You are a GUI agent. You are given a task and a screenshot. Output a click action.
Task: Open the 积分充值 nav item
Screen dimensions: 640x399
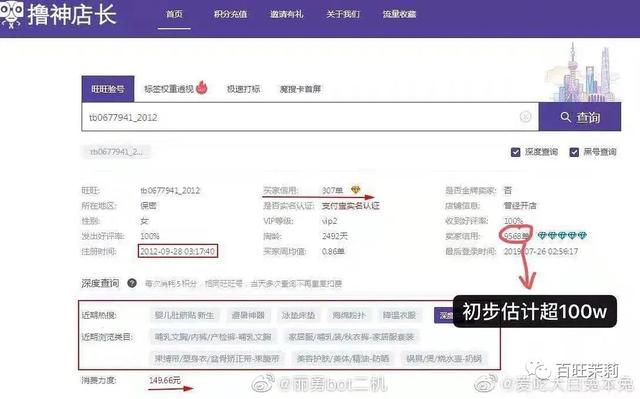(230, 14)
